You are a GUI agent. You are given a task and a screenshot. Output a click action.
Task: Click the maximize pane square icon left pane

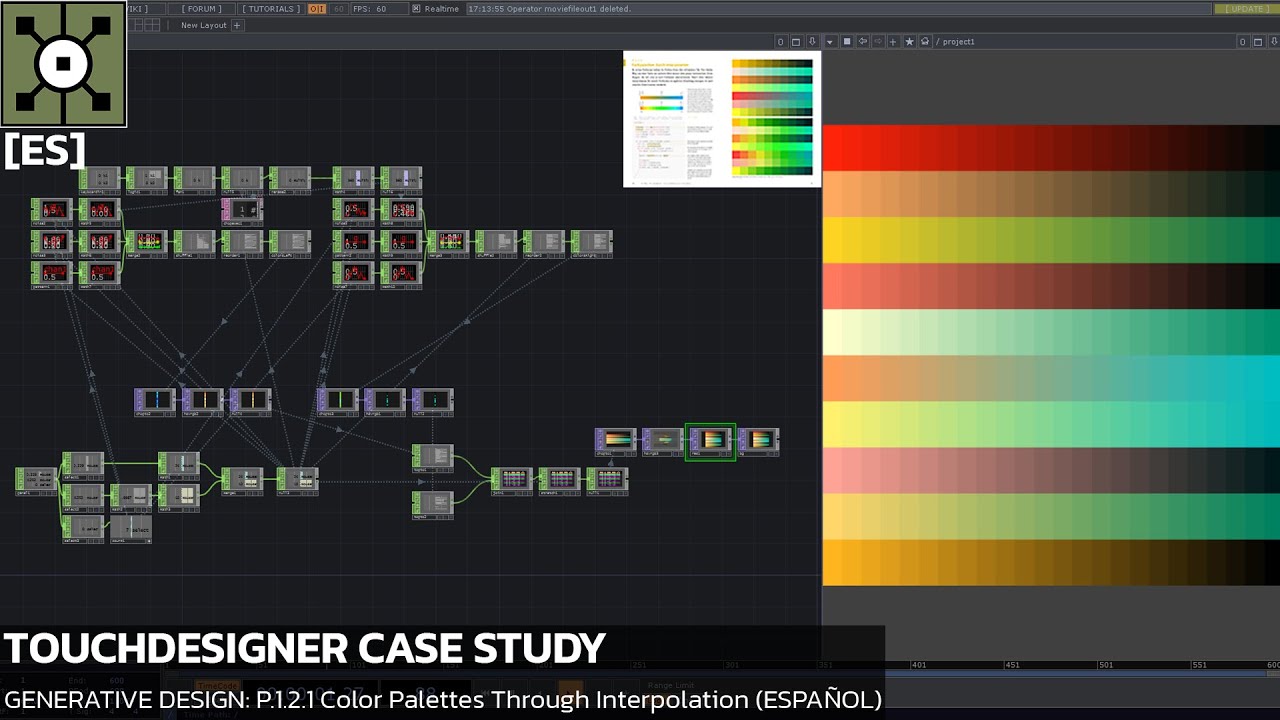click(x=796, y=41)
